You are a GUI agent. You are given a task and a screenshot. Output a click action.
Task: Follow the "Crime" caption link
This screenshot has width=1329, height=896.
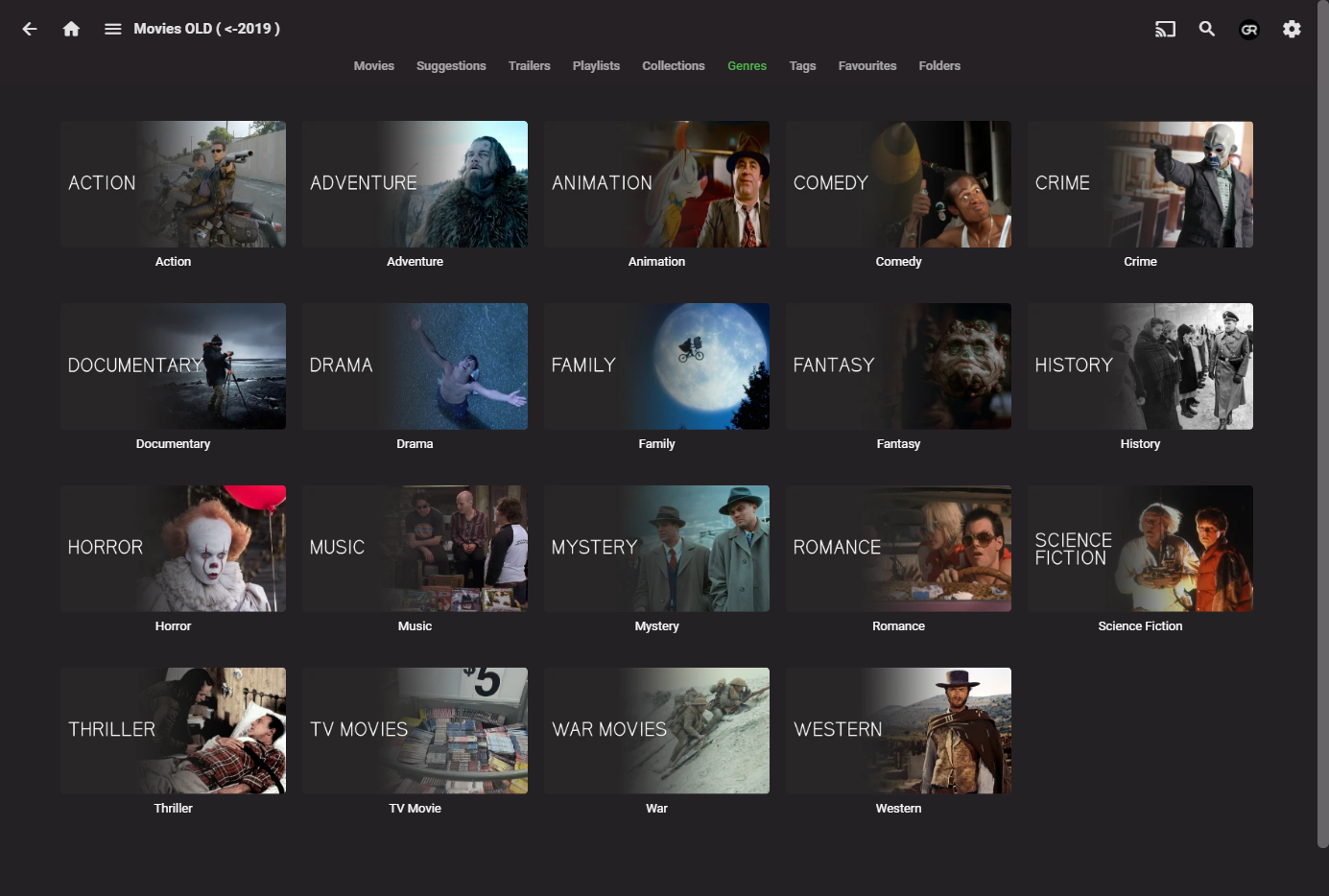(1140, 262)
